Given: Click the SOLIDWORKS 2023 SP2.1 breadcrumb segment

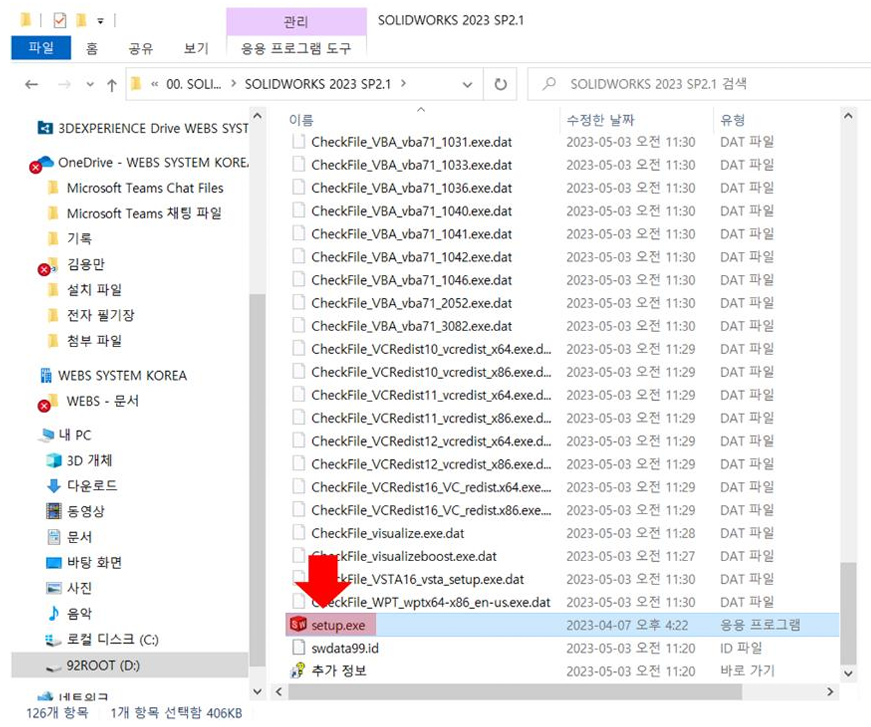Looking at the screenshot, I should click(318, 84).
